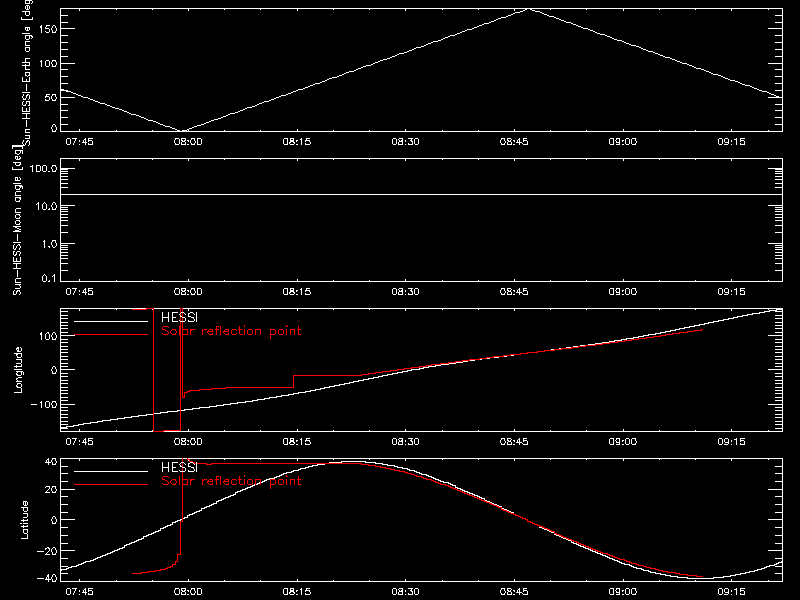
Task: Click the Sun-HESSI-Earth angle axis title
Action: pos(27,71)
